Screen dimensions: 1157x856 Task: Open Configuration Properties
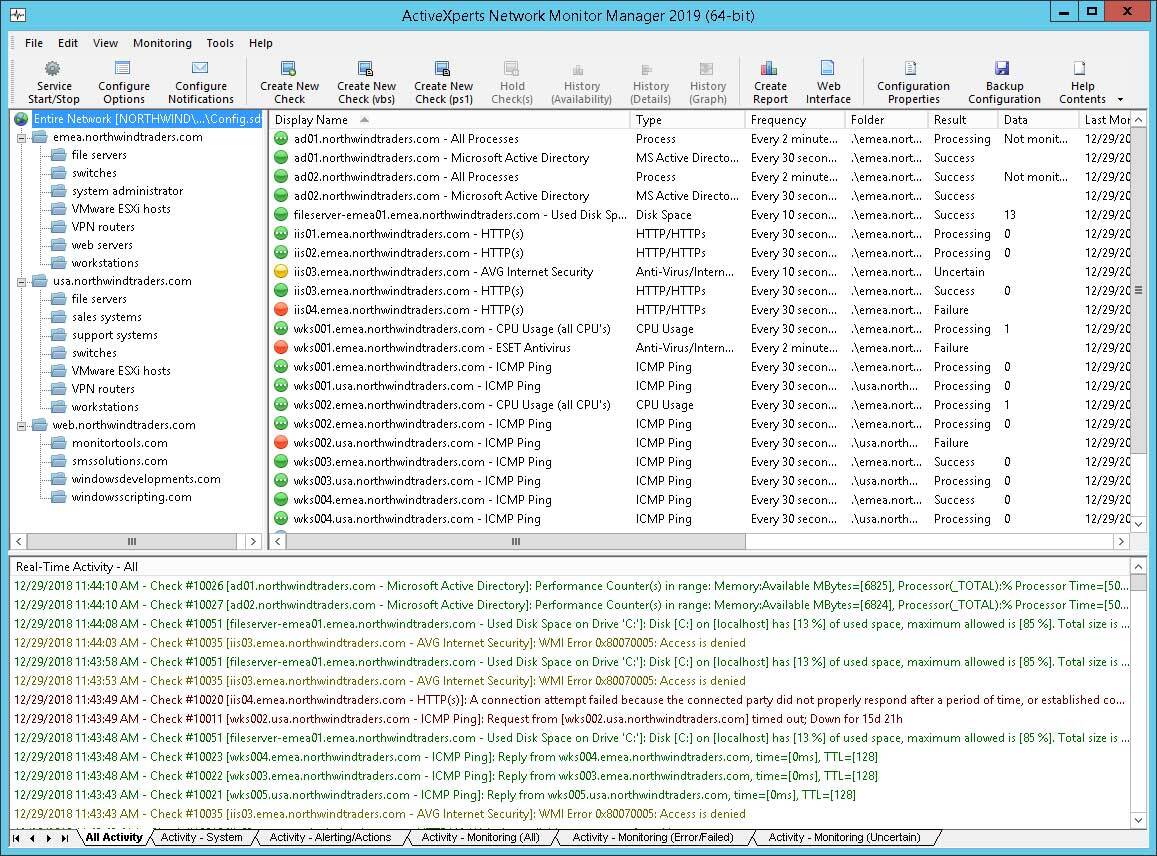[x=912, y=78]
